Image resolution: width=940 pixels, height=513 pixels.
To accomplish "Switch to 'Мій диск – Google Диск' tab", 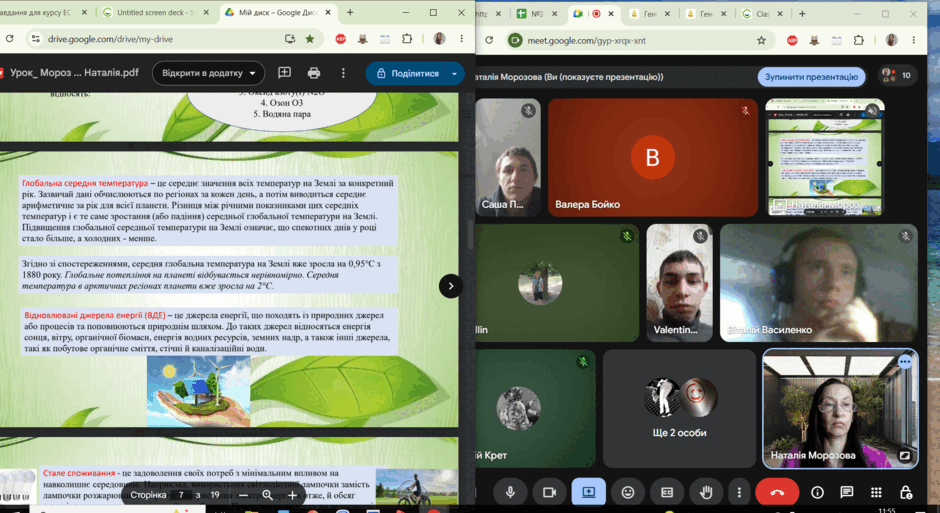I will click(x=279, y=13).
